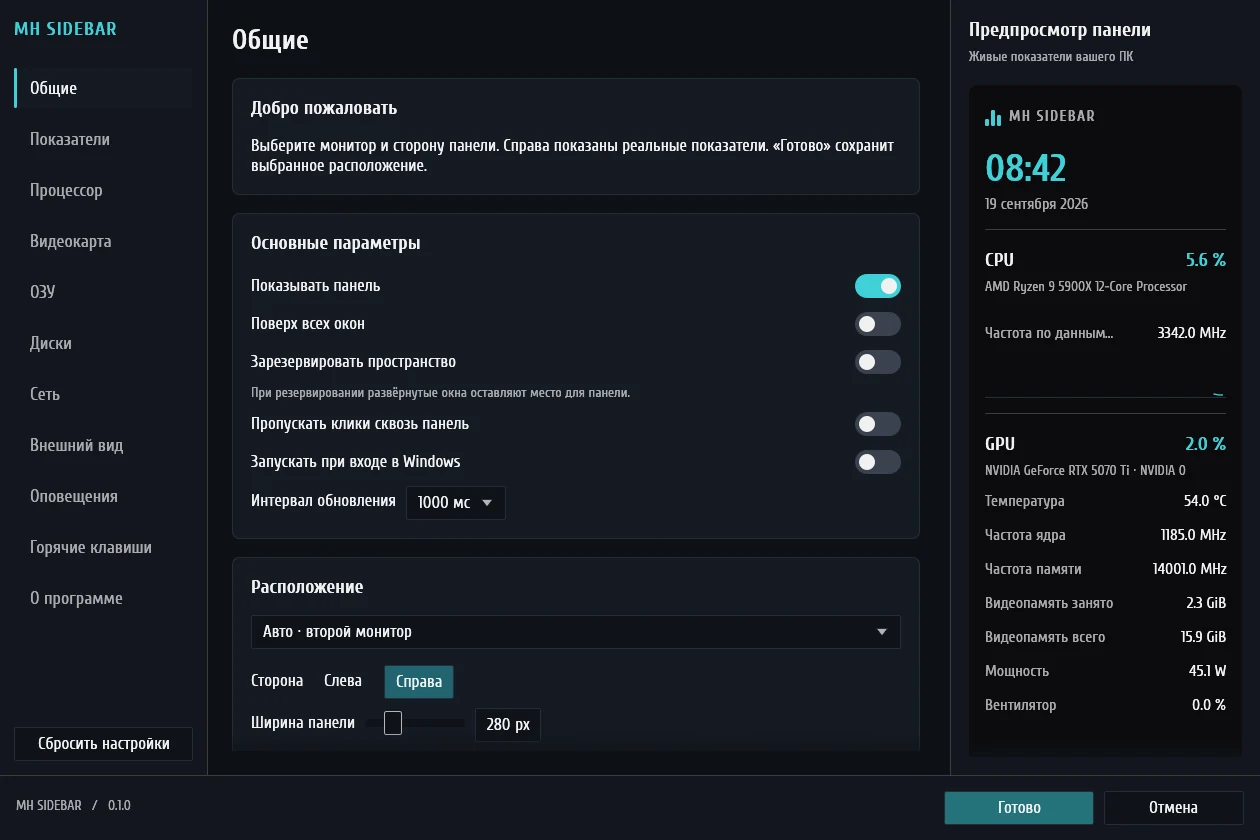Select the Слева side option
Screen dimensions: 1260x840
point(343,681)
